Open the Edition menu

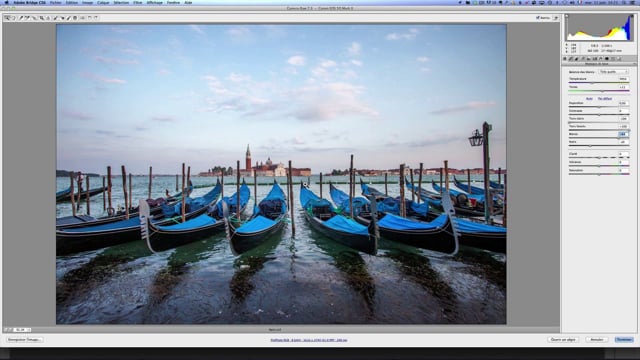(71, 2)
